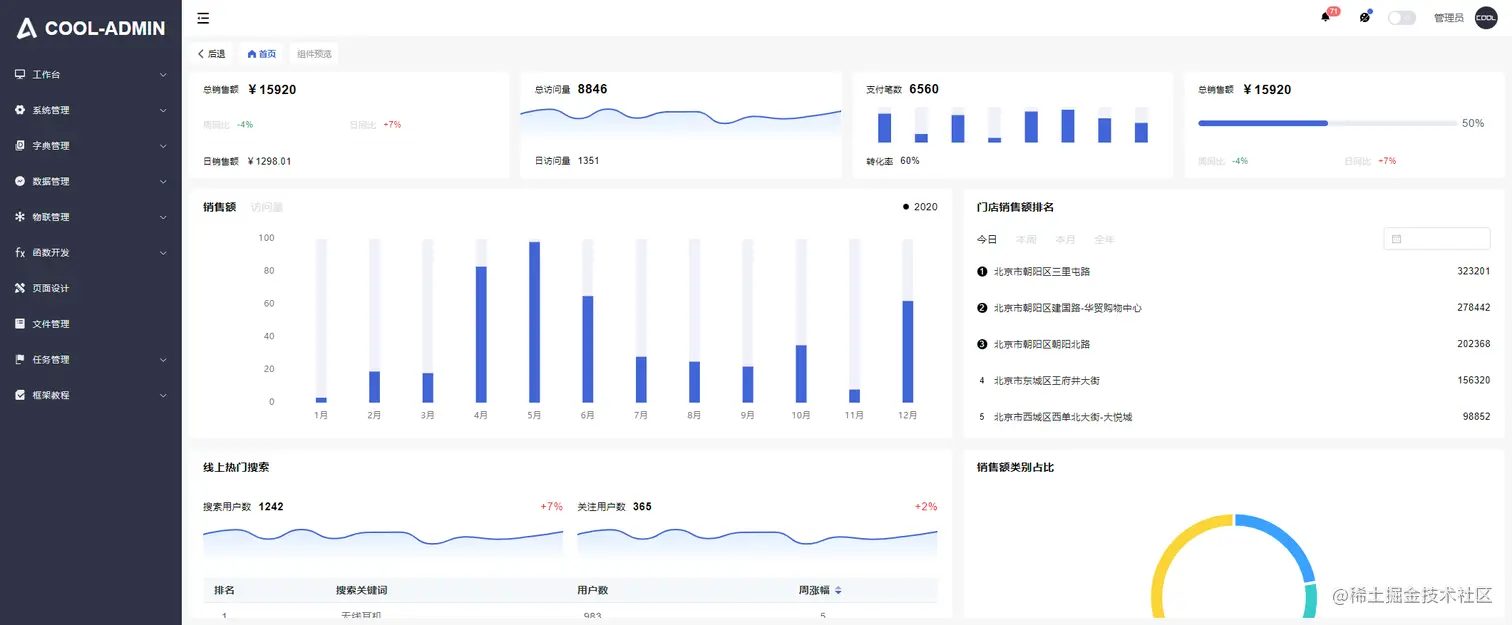This screenshot has height=625, width=1512.
Task: Expand the 任务管理 menu chevron
Action: (x=163, y=360)
